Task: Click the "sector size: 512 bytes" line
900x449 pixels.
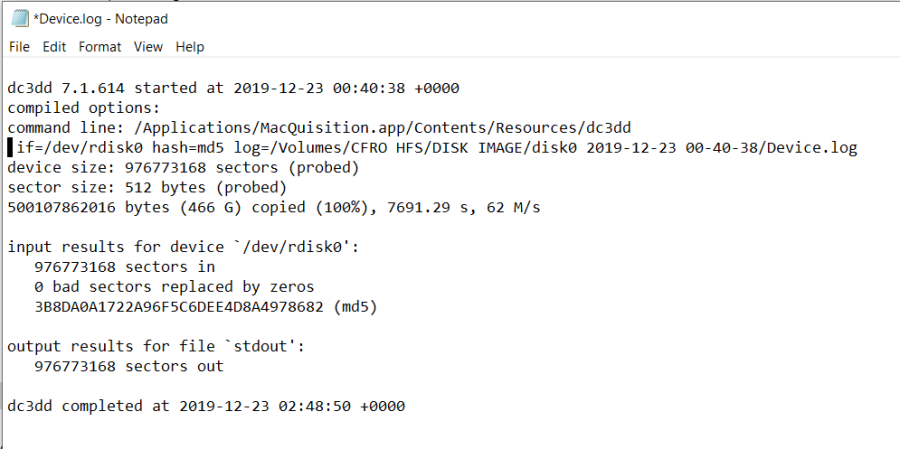Action: click(151, 187)
